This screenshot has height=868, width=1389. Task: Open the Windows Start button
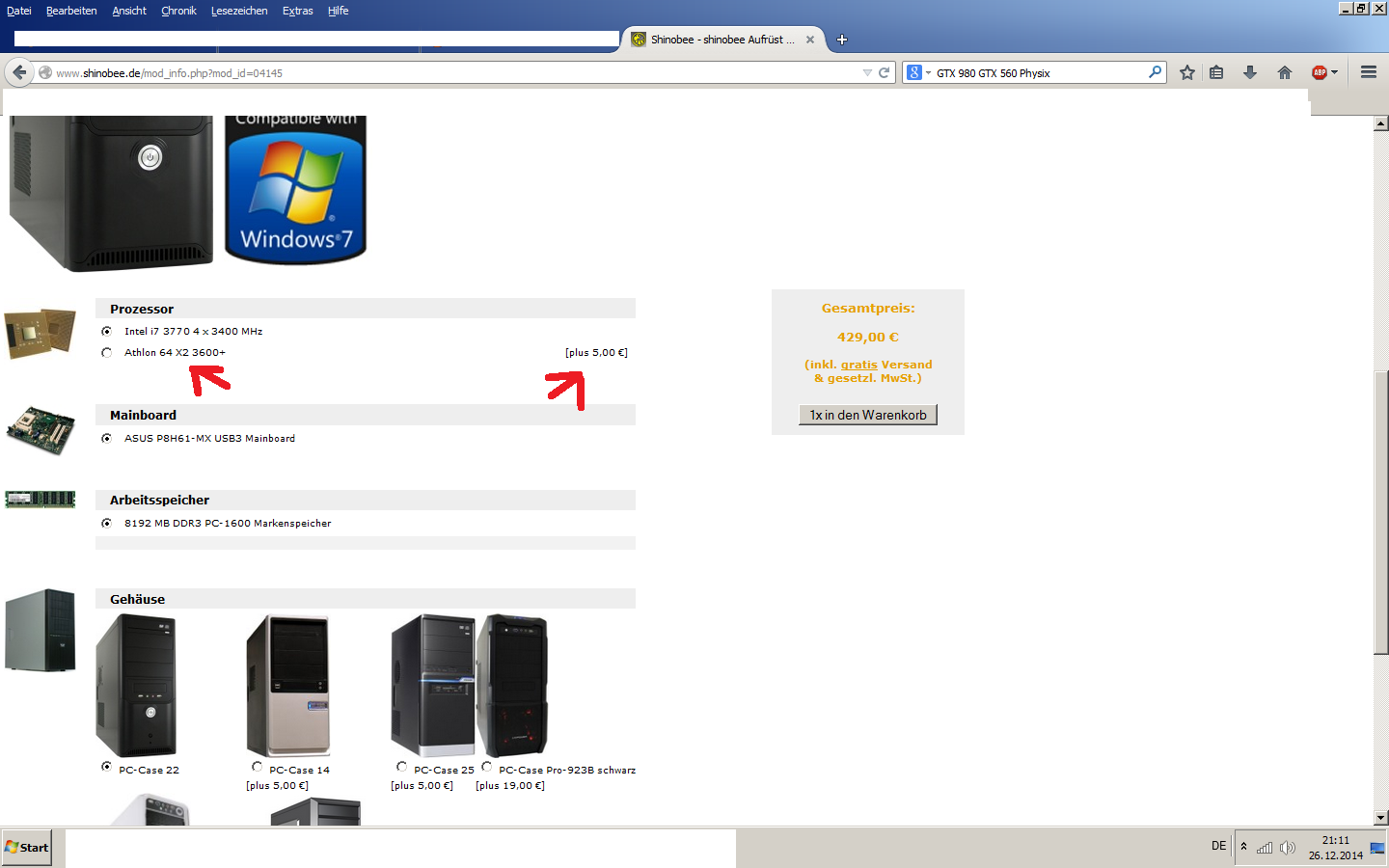(27, 848)
